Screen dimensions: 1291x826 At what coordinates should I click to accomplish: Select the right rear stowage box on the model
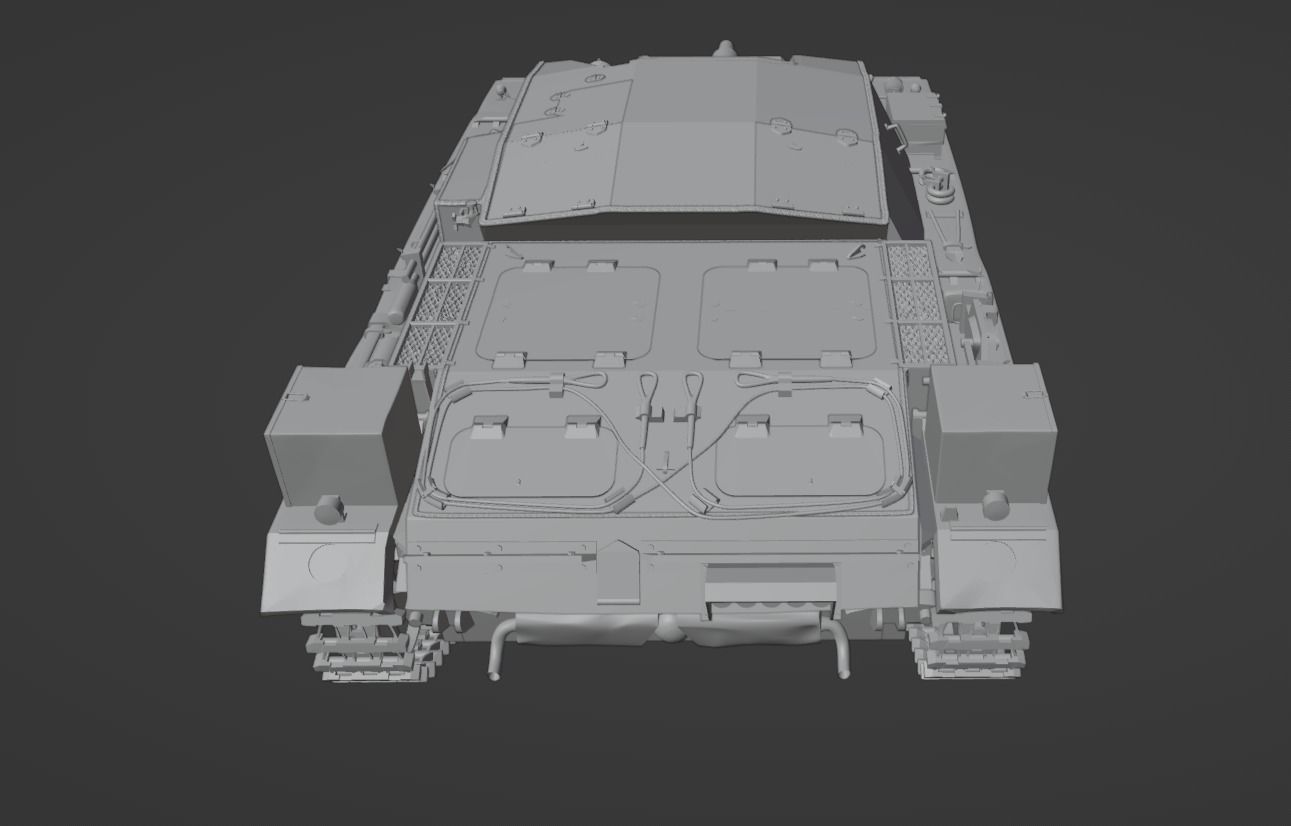tap(993, 434)
